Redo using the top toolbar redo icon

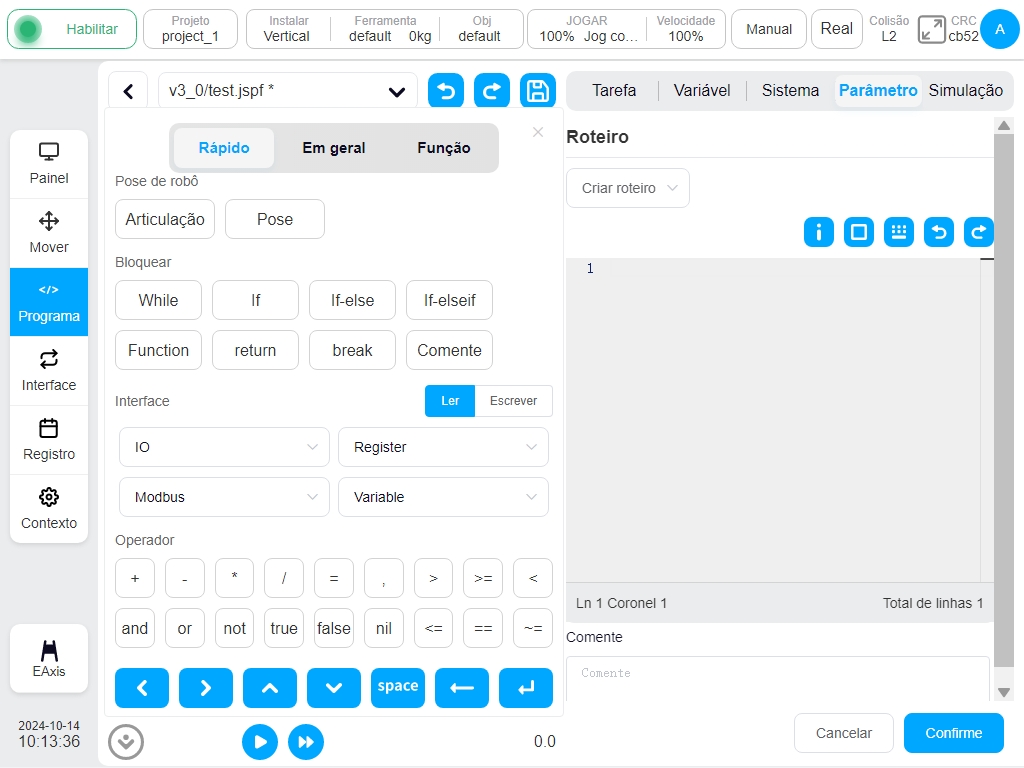[492, 91]
